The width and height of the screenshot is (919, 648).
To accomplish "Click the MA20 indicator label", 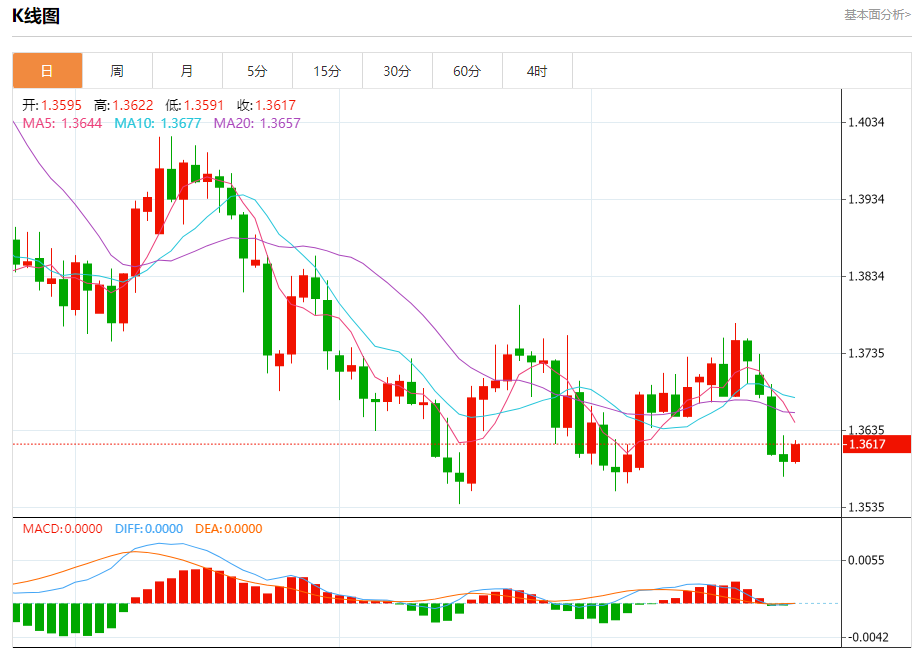I will [x=257, y=123].
